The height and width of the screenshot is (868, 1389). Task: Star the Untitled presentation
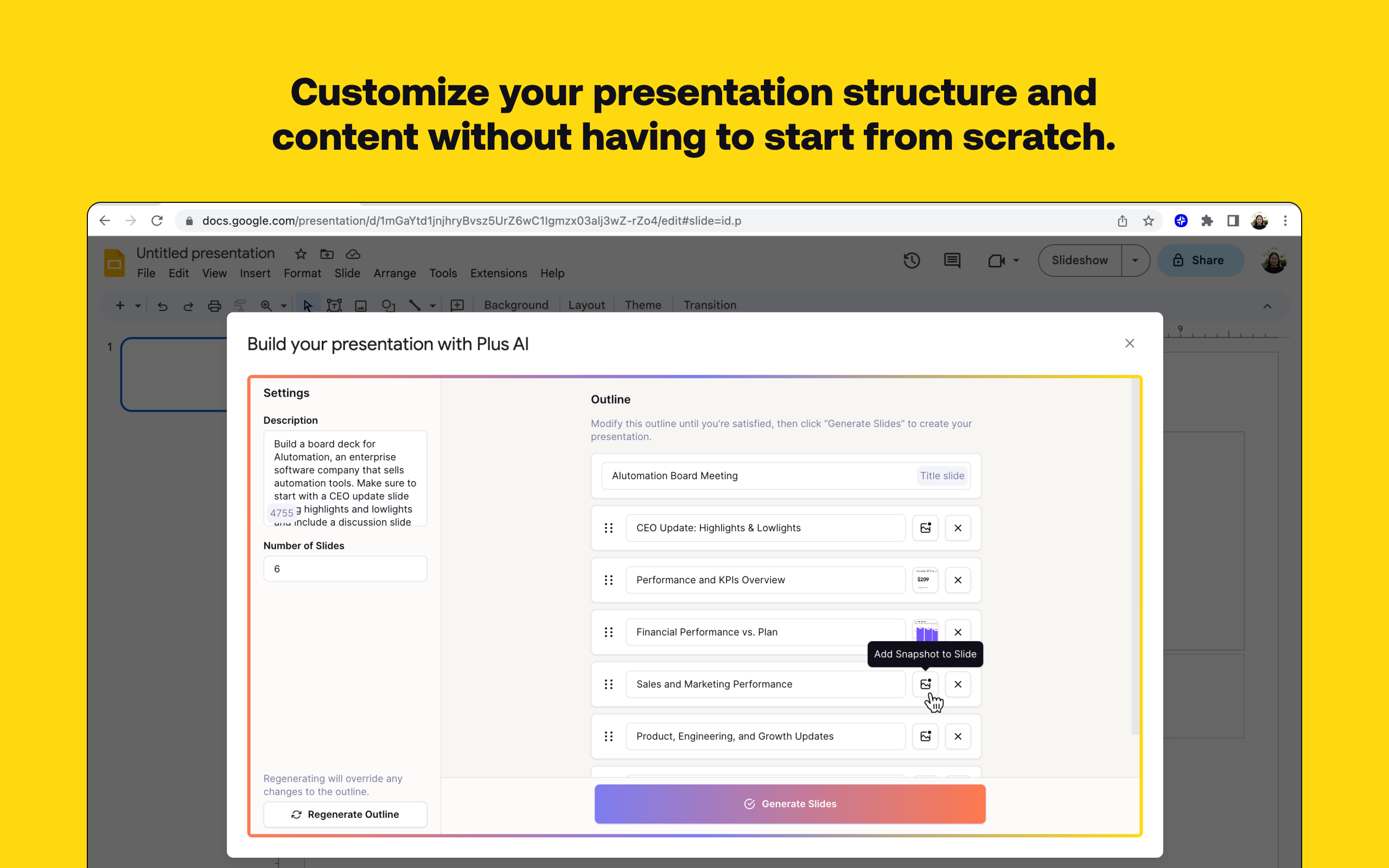301,254
